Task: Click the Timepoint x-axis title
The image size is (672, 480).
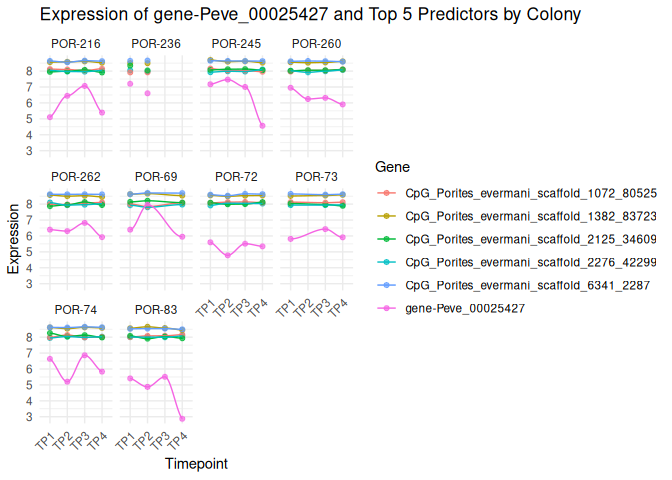Action: [196, 463]
